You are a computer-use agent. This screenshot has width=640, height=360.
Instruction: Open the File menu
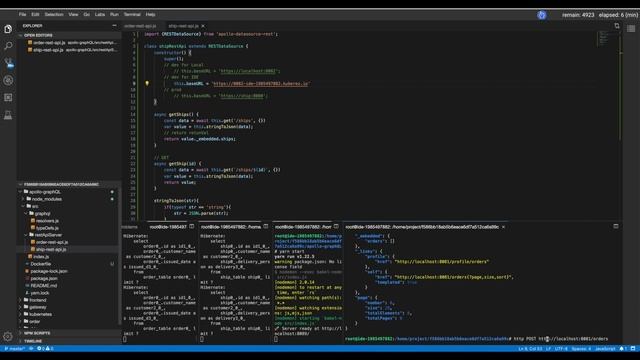22,14
